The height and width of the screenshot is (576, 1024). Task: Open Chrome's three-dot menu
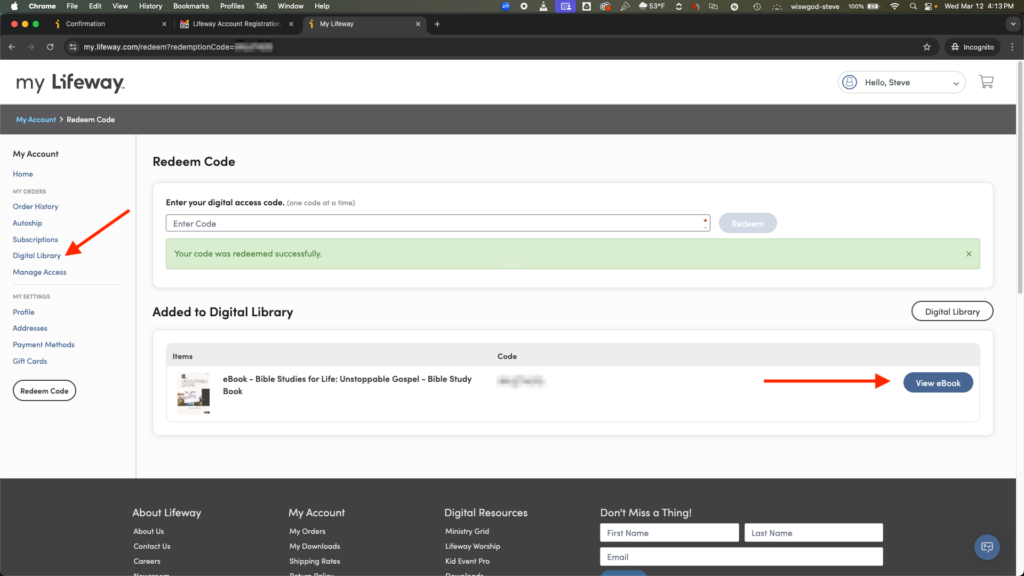click(1012, 47)
